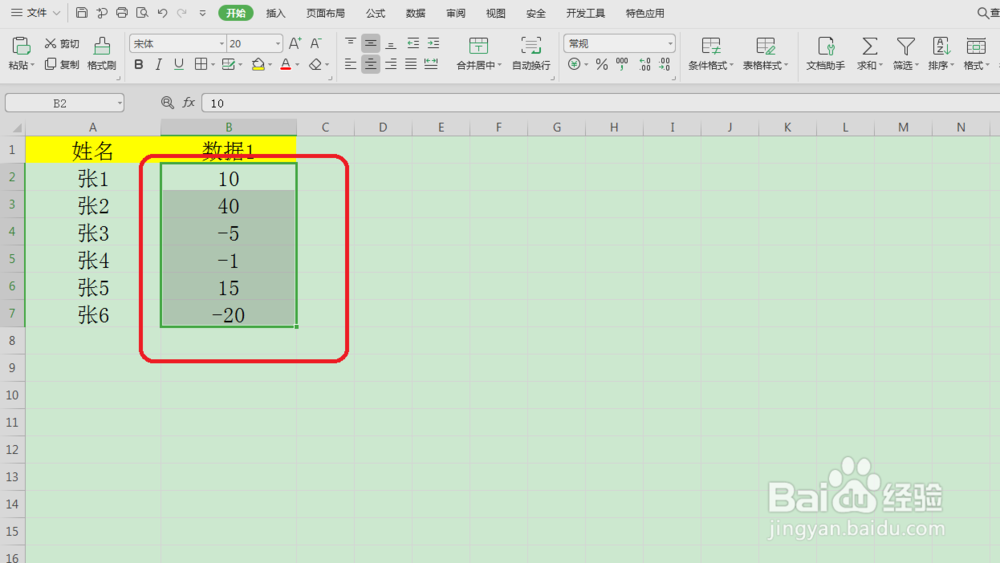
Task: Open the 文件 file menu
Action: (36, 13)
